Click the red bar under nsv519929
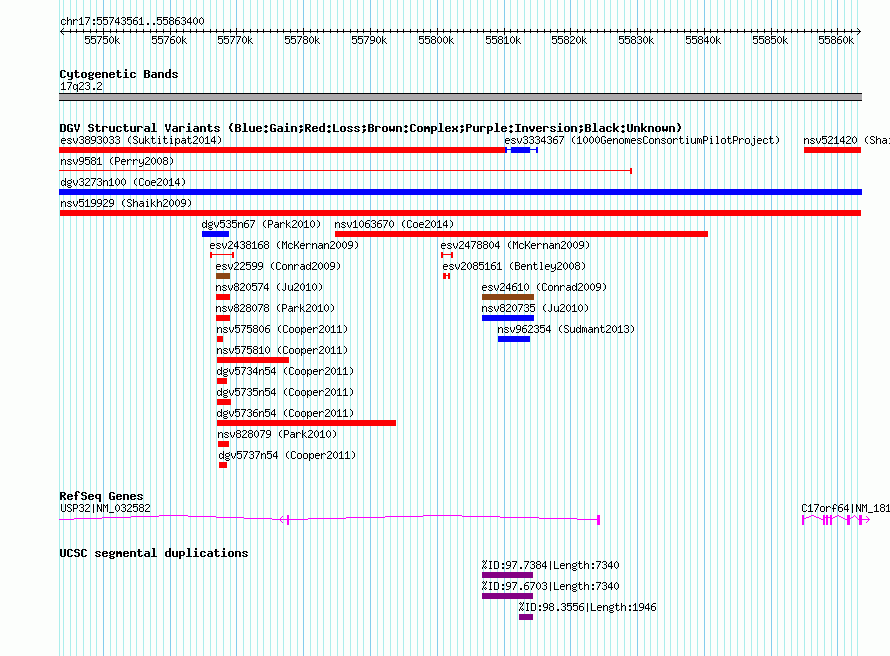The width and height of the screenshot is (890, 656). [x=460, y=213]
